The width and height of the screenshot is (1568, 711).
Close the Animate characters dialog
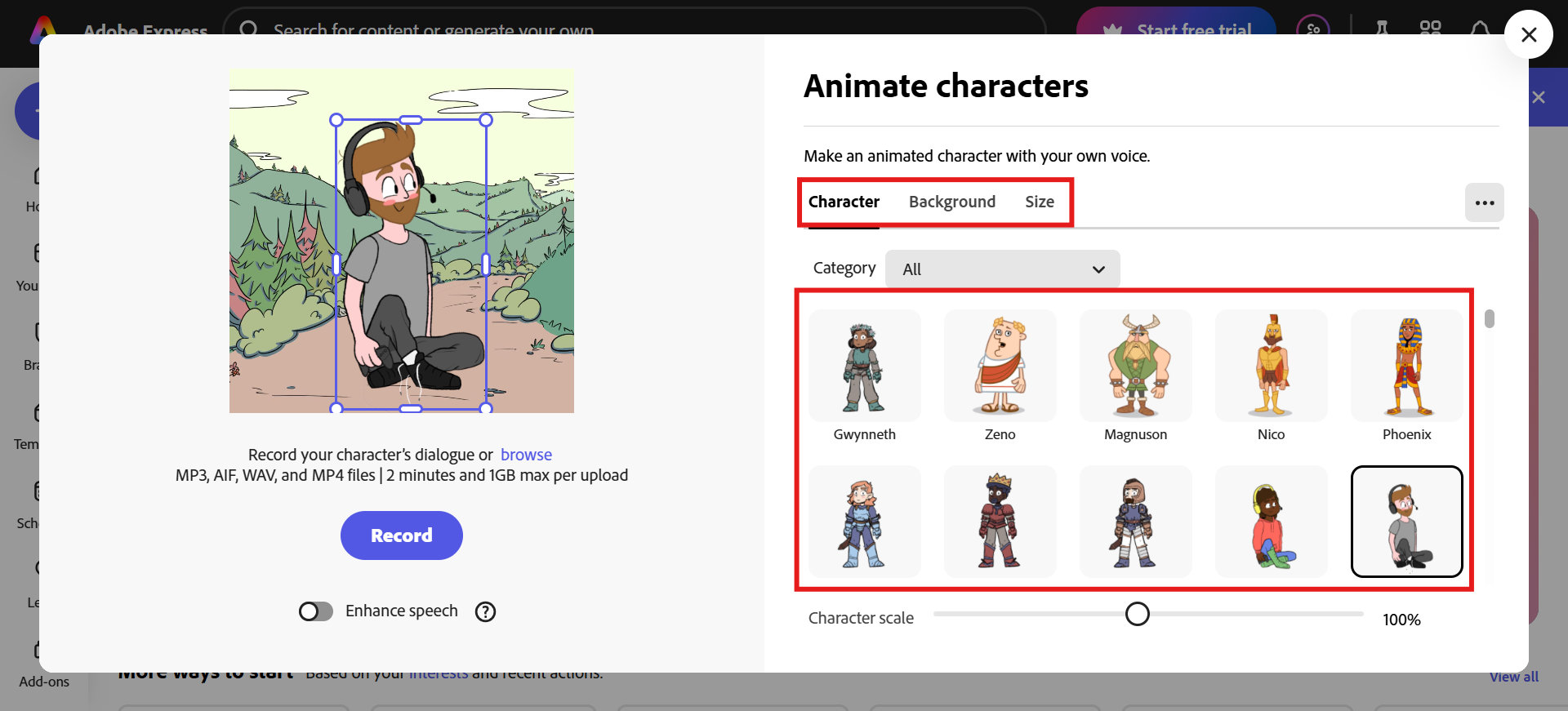tap(1529, 34)
